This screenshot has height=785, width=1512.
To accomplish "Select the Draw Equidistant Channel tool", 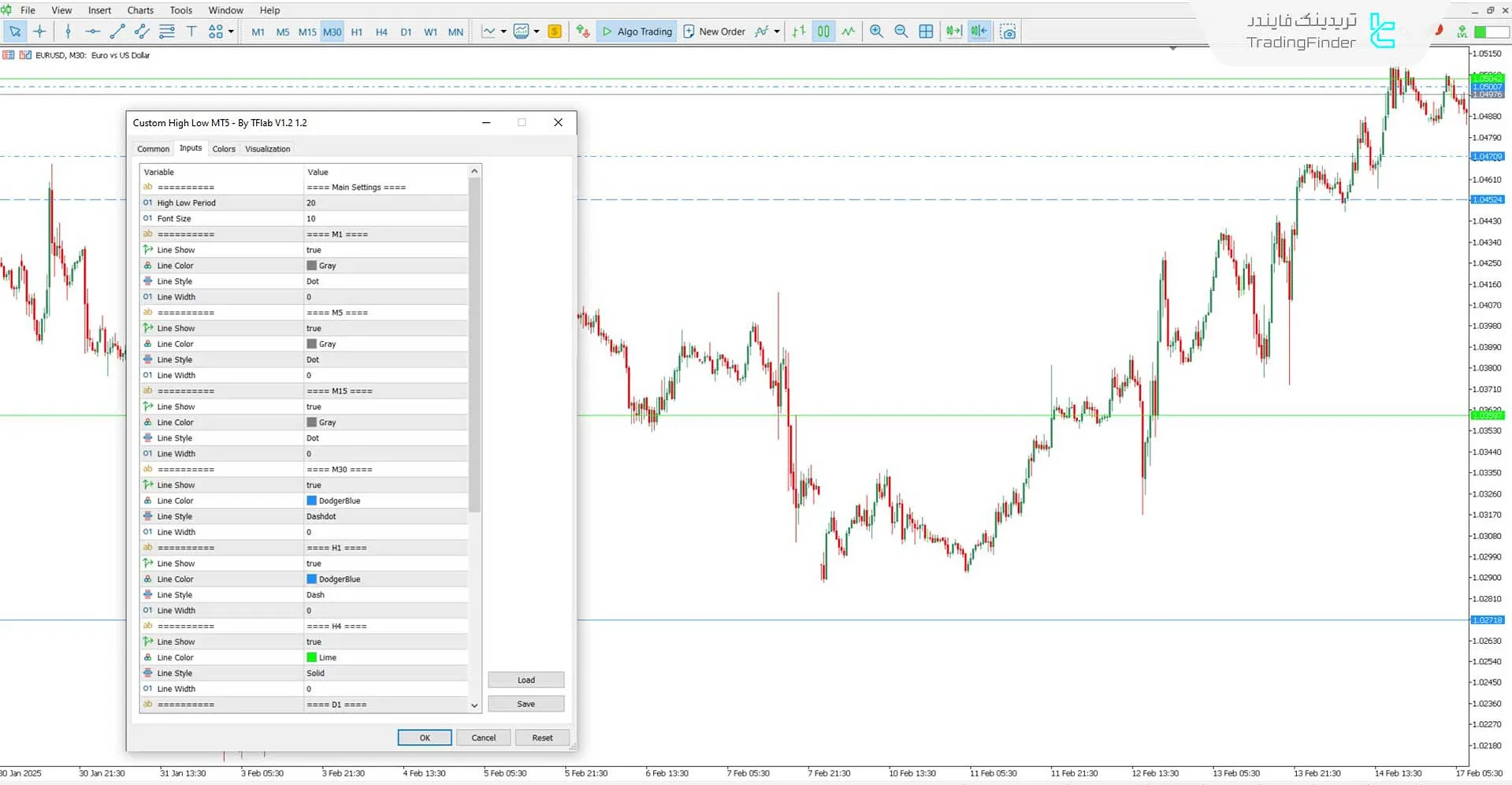I will click(143, 32).
